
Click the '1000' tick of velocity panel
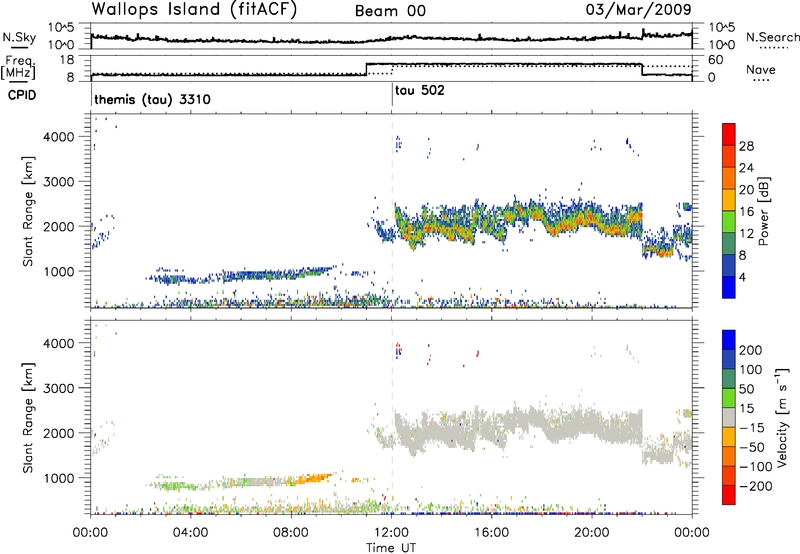click(59, 478)
